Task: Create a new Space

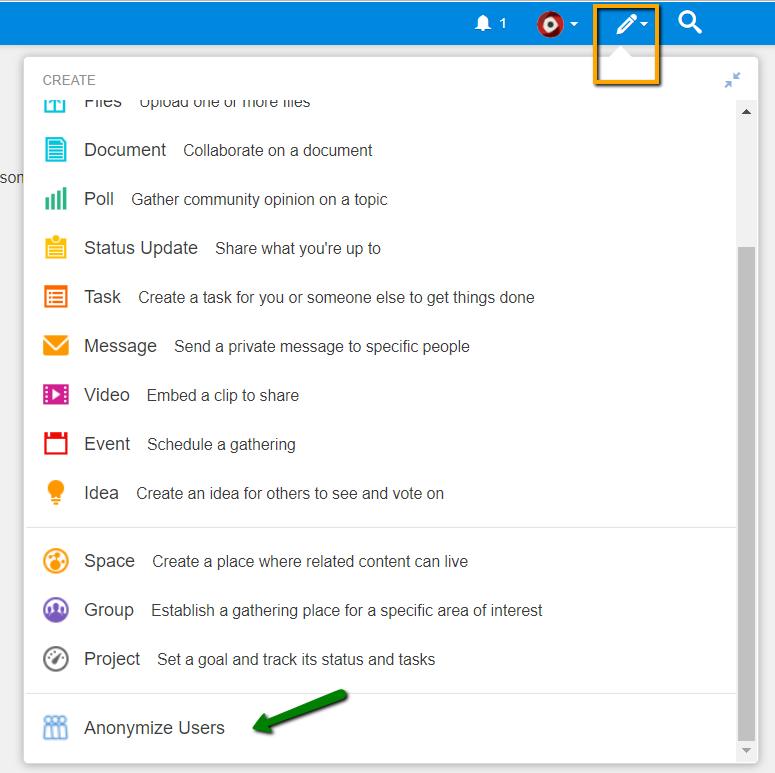Action: tap(109, 561)
